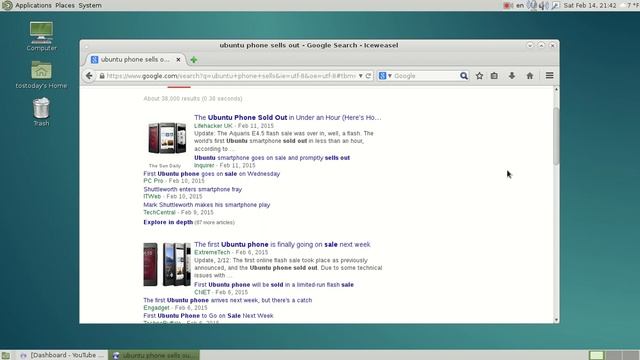Go back with the browser back arrow

pos(89,76)
